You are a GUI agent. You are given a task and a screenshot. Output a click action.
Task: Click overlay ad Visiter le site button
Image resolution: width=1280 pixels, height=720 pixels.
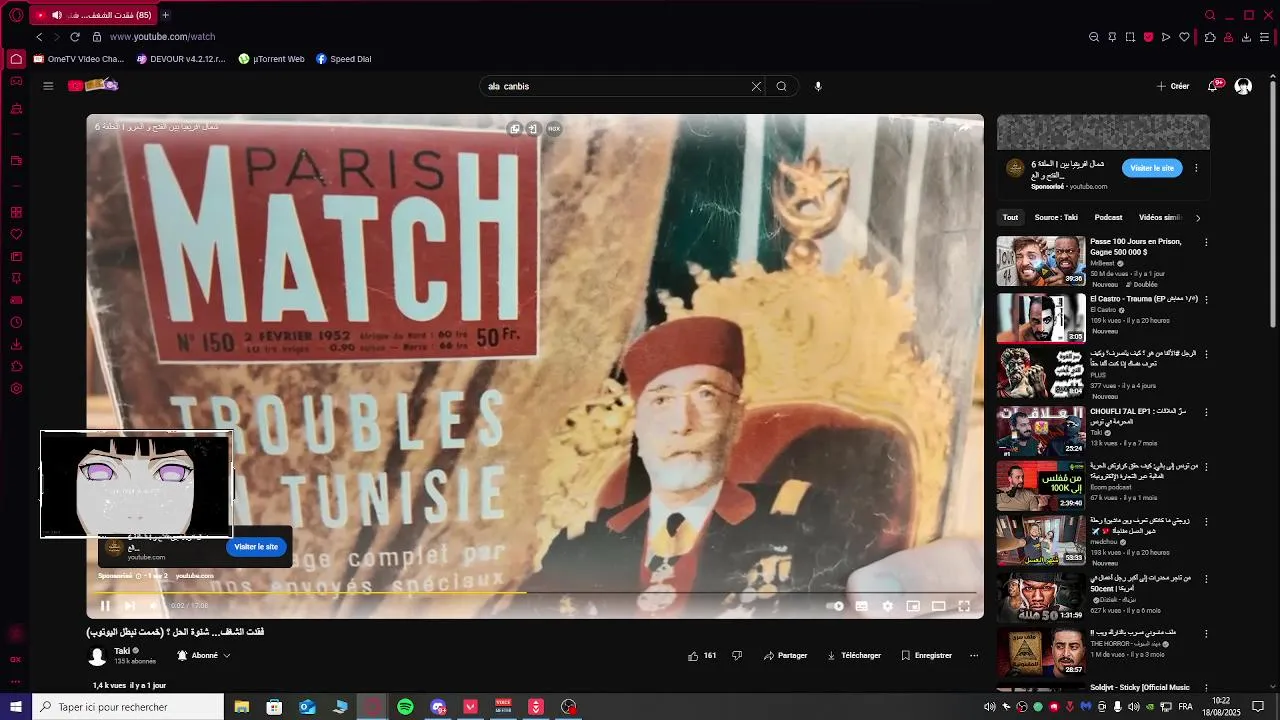(256, 547)
